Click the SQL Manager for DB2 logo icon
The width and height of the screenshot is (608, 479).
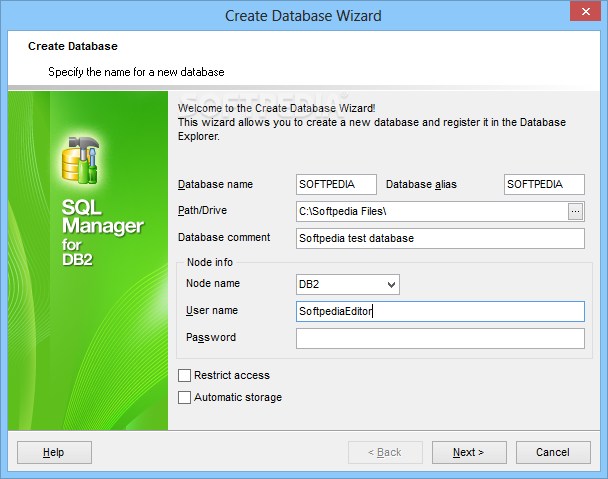[x=81, y=160]
